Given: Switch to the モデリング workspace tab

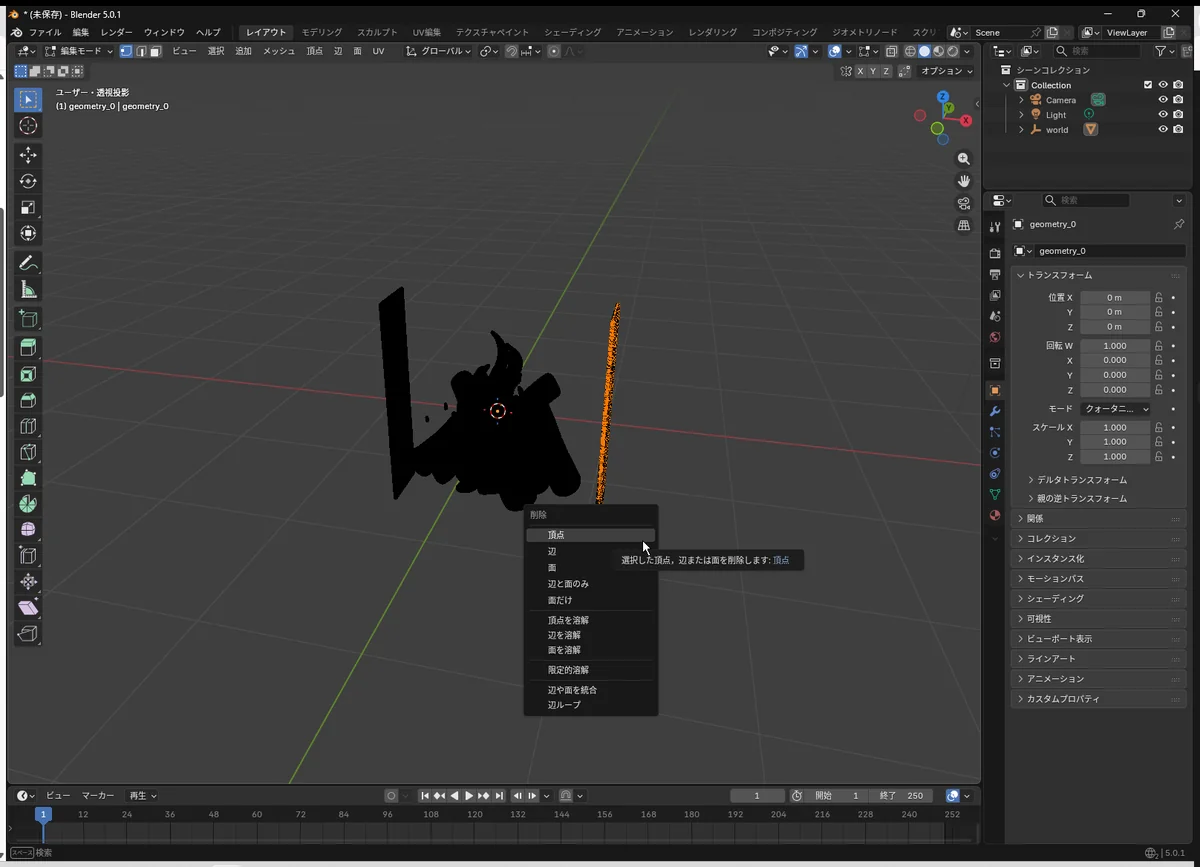Looking at the screenshot, I should (x=321, y=32).
